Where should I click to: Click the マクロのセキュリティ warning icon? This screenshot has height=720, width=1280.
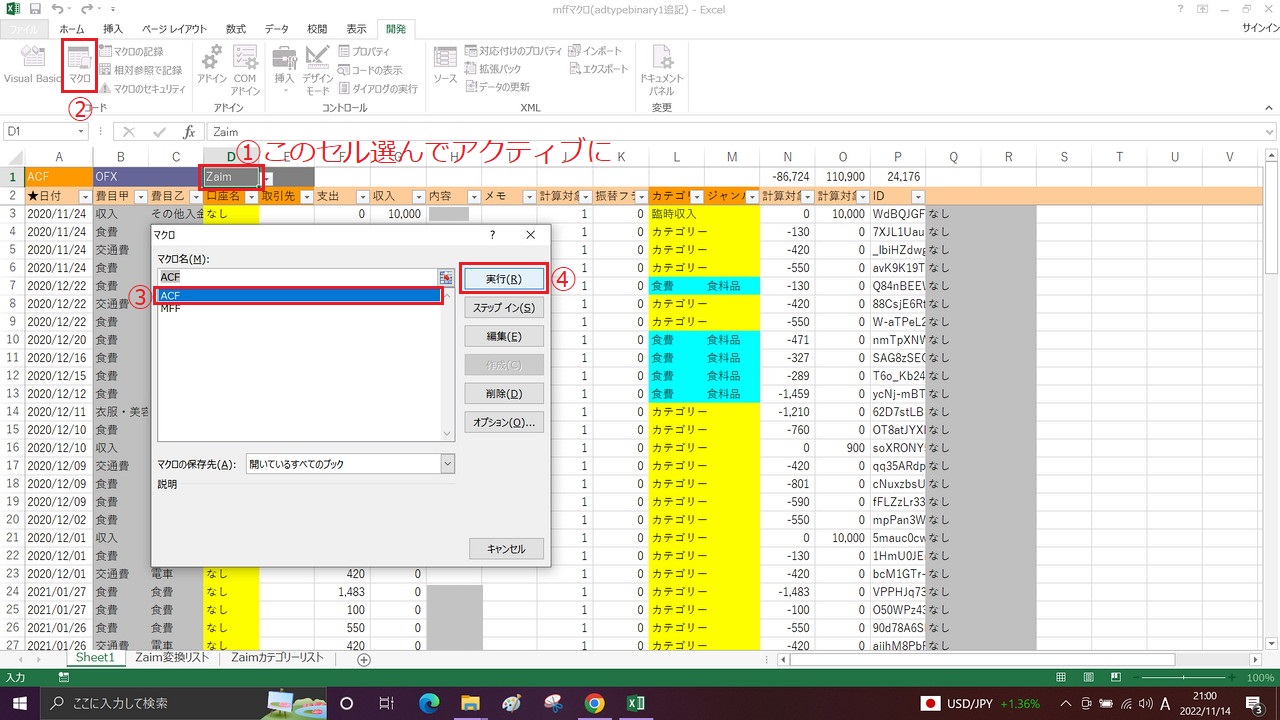coord(106,89)
